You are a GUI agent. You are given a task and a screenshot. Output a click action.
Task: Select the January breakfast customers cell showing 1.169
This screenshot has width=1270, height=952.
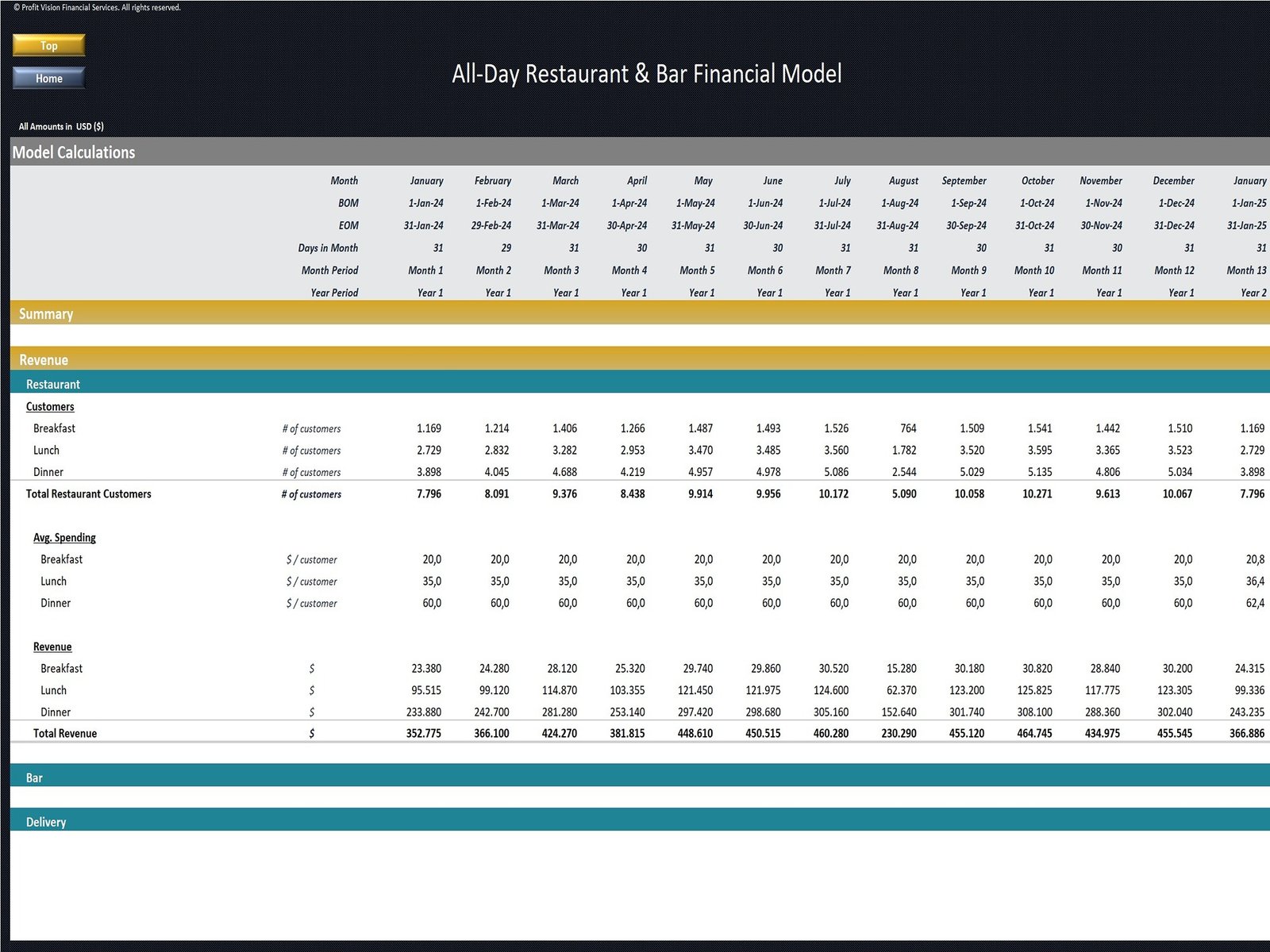(427, 428)
